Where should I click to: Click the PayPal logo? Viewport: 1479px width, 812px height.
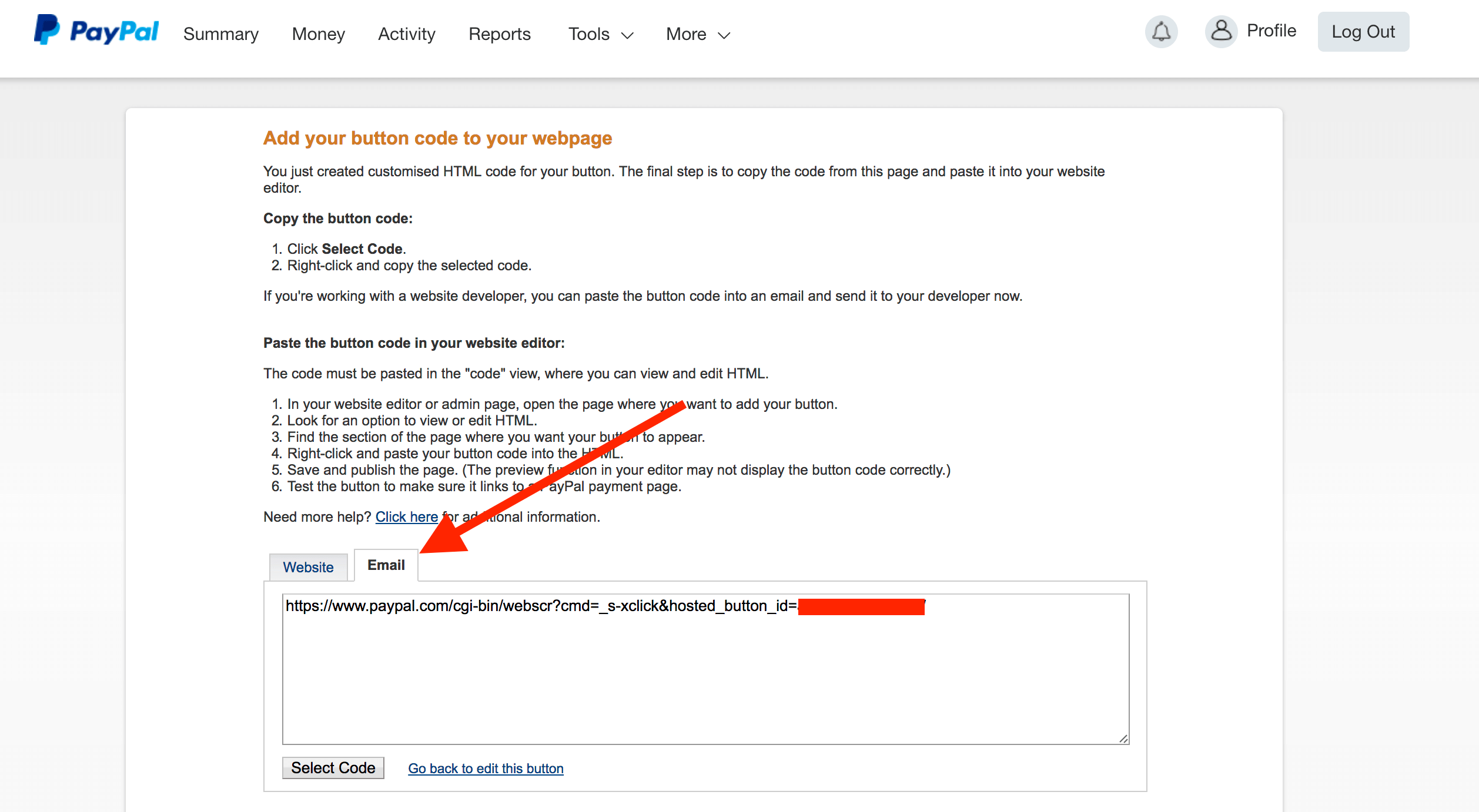point(96,31)
